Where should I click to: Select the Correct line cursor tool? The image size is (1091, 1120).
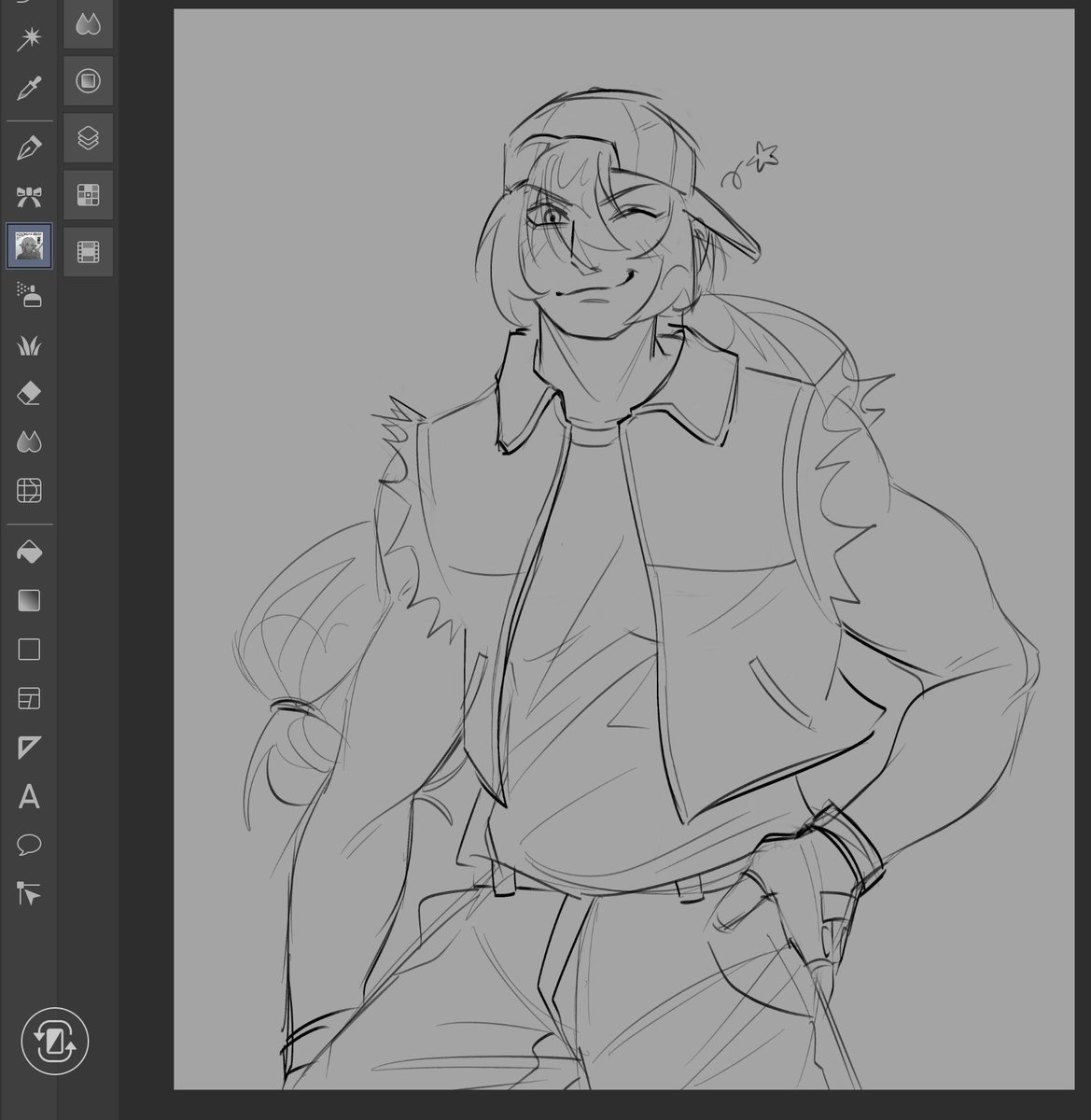tap(29, 894)
